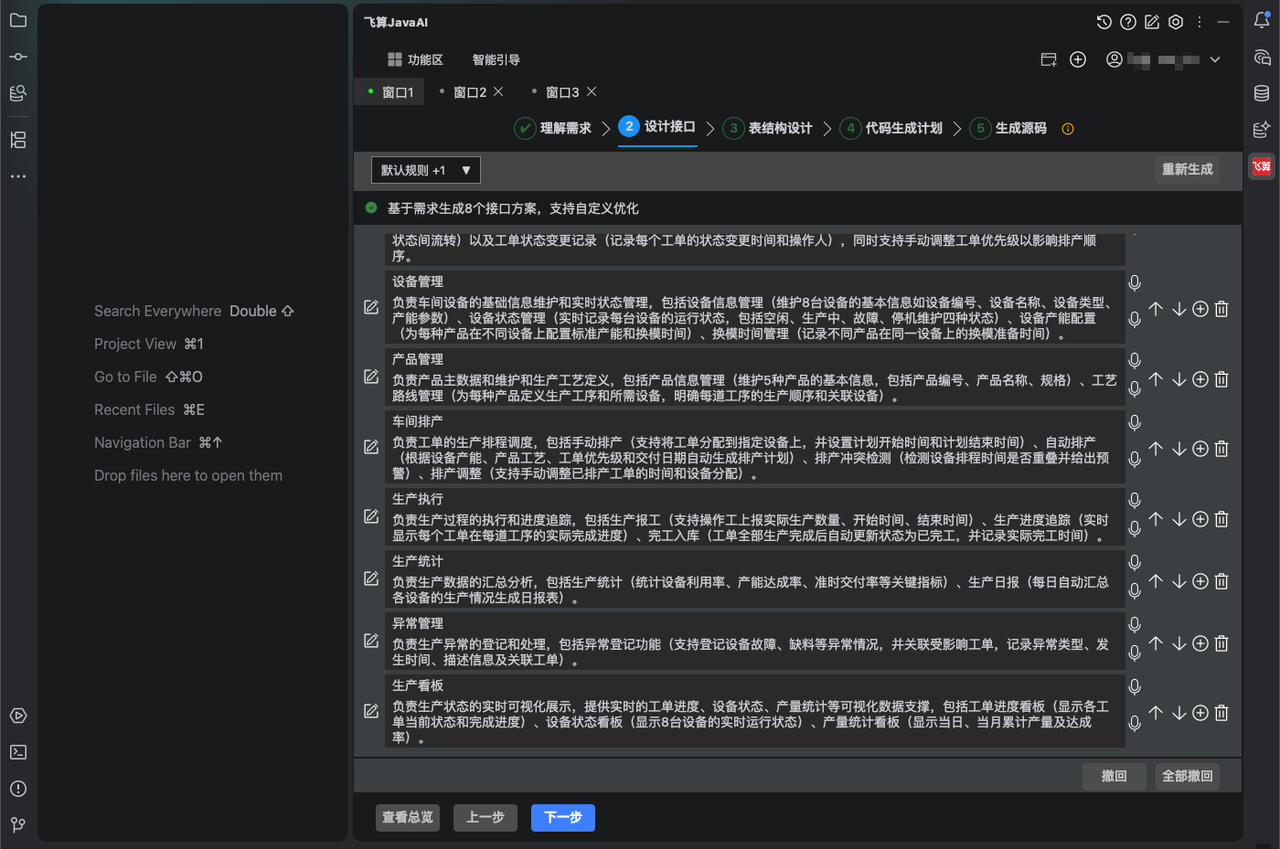Click microphone next to 设备管理 title
The height and width of the screenshot is (849, 1280).
click(x=1134, y=283)
